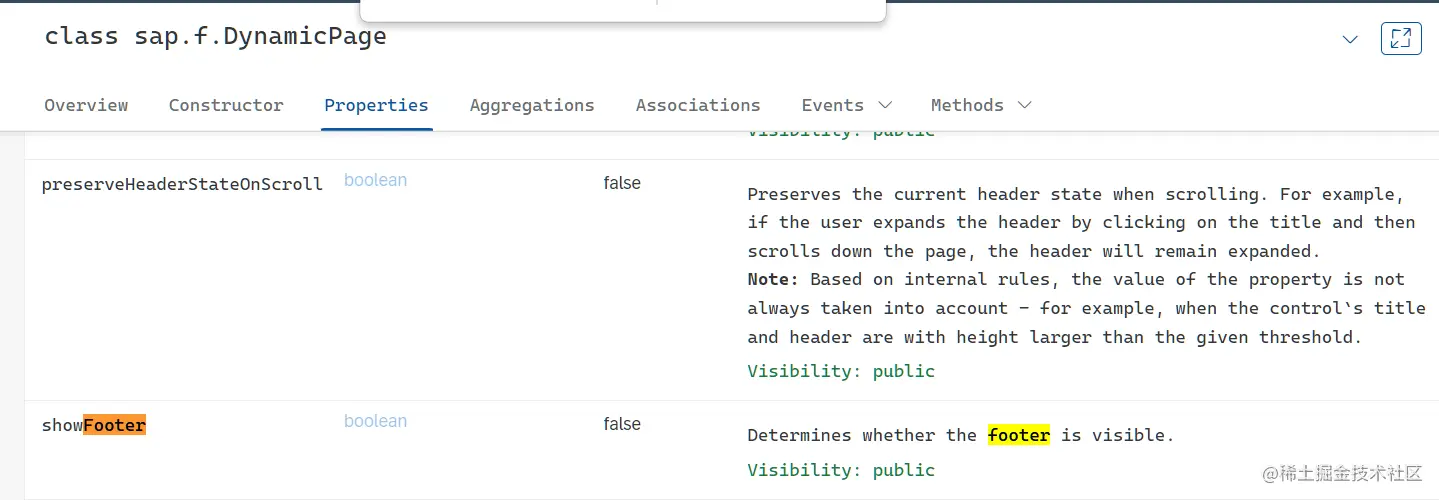Open the Methods tab
Viewport: 1439px width, 500px height.
tap(967, 105)
